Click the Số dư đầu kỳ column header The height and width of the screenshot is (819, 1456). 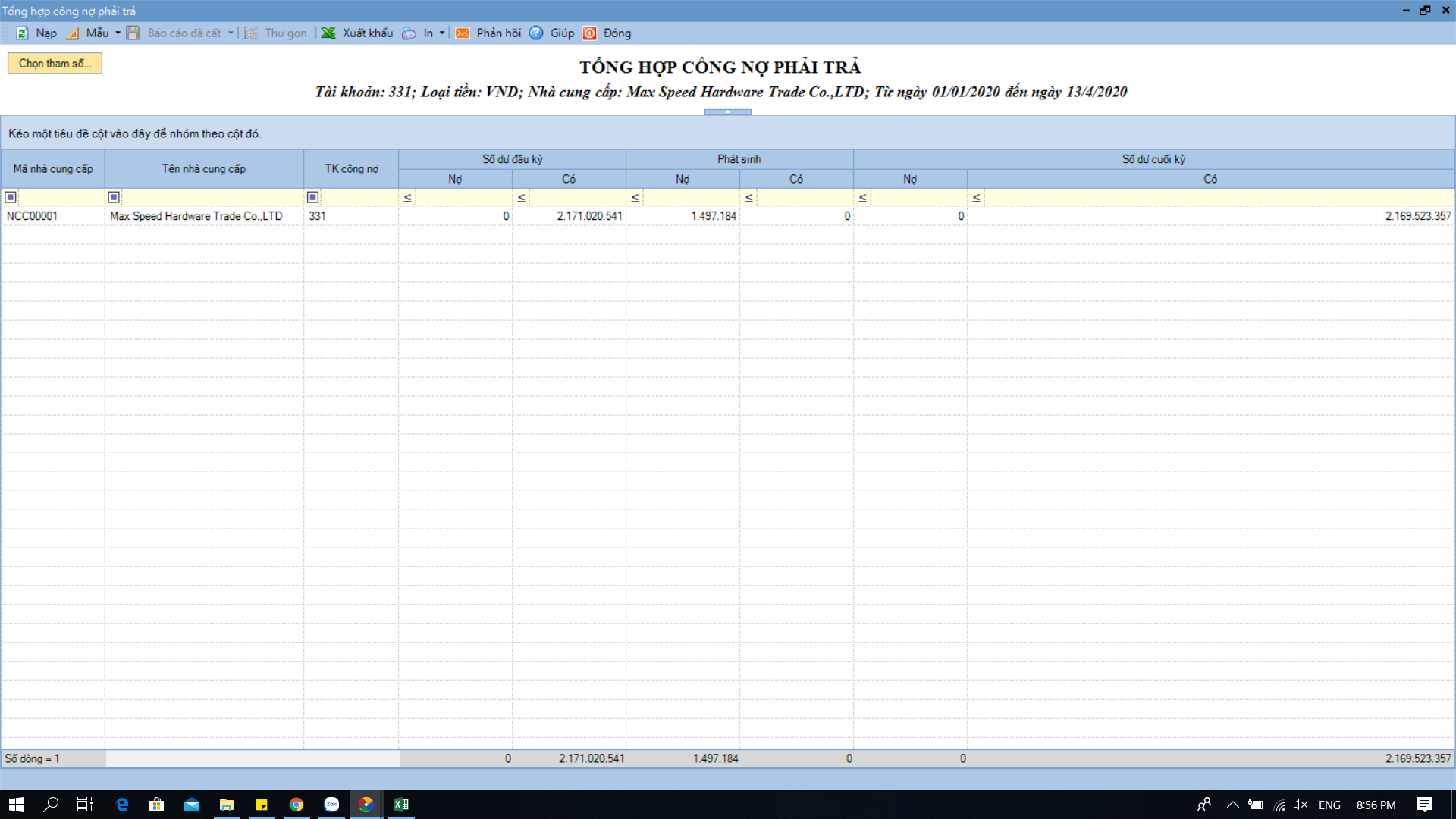512,159
